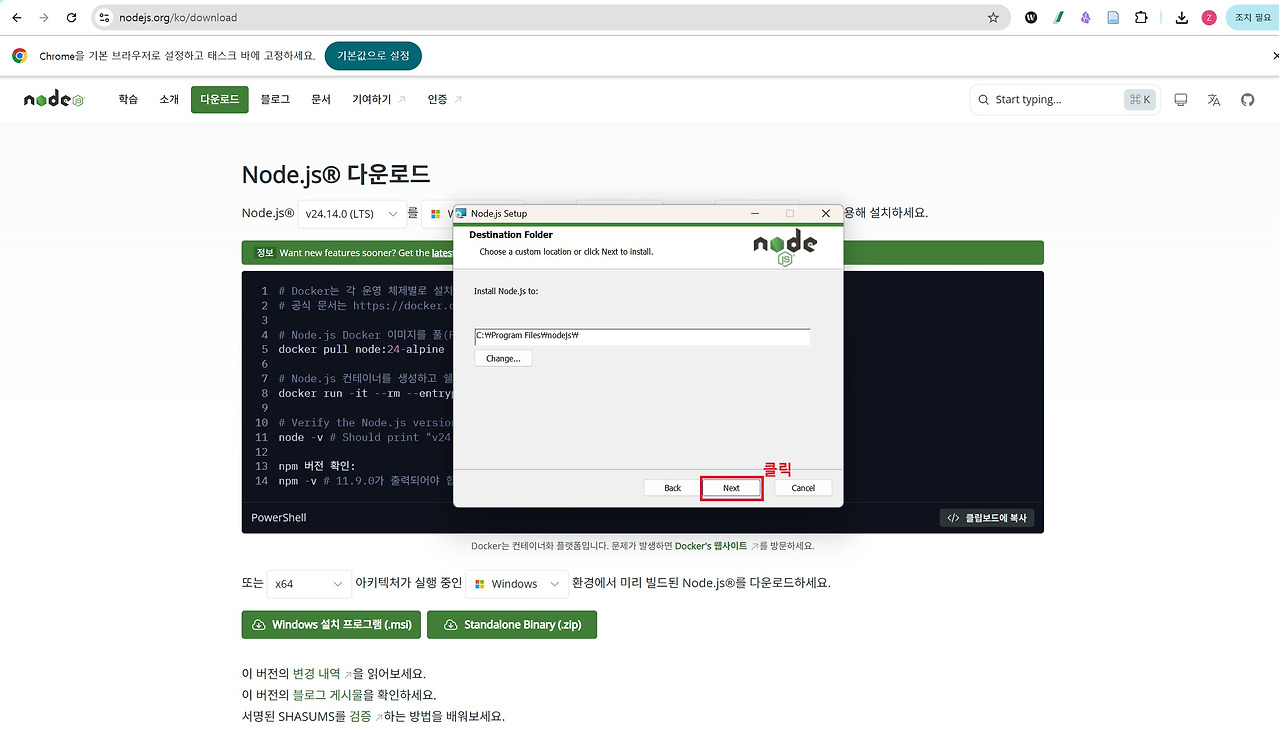Bookmark this page with the star icon
This screenshot has width=1280, height=732.
[993, 17]
